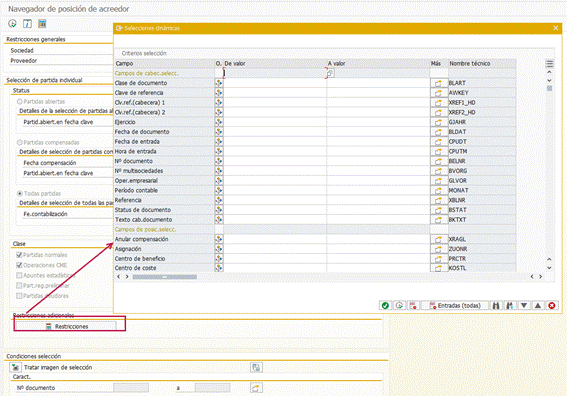
Task: Click the Centro de beneficio row label
Action: click(140, 259)
